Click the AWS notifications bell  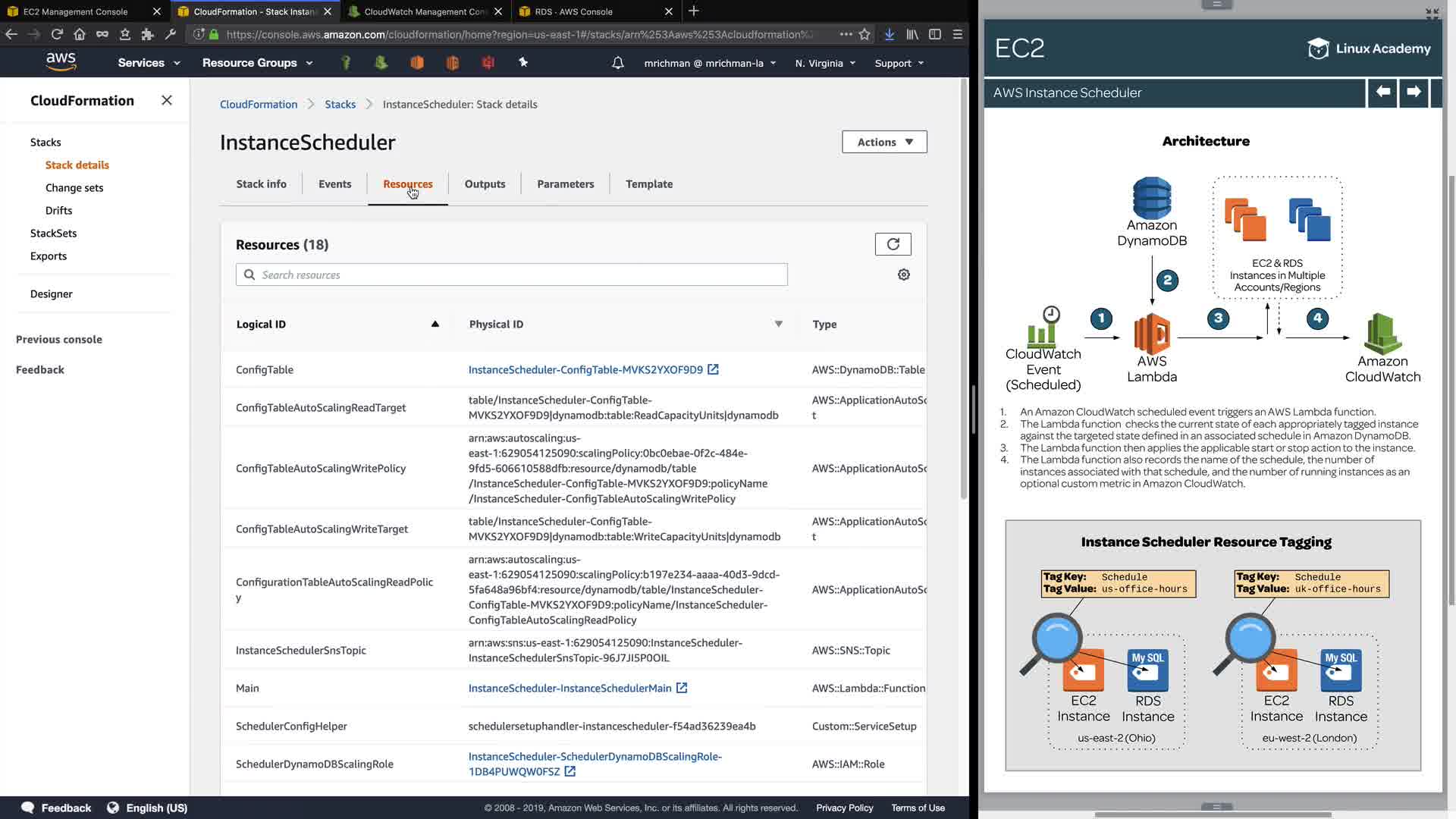click(x=617, y=63)
